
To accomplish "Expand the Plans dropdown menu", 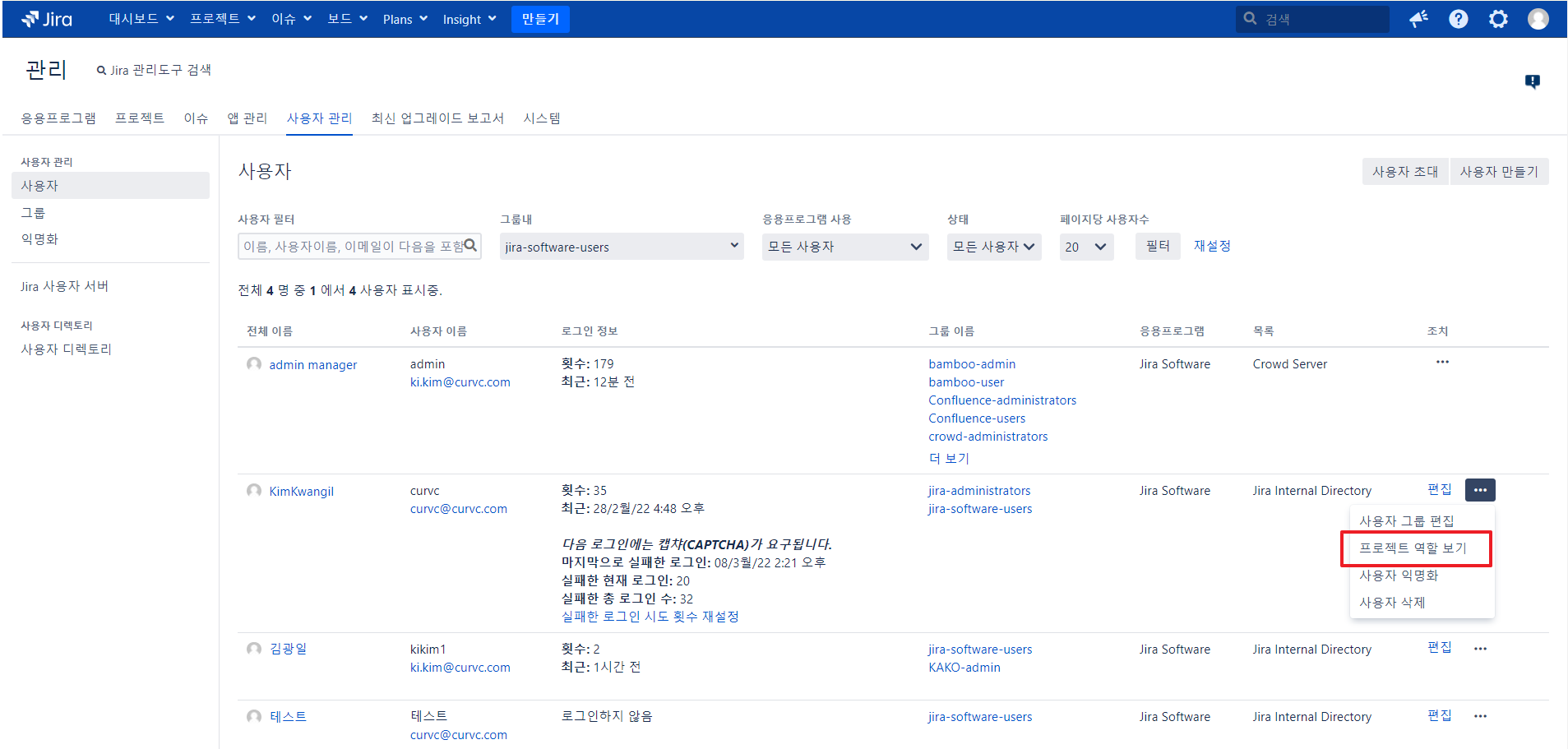I will [x=405, y=19].
